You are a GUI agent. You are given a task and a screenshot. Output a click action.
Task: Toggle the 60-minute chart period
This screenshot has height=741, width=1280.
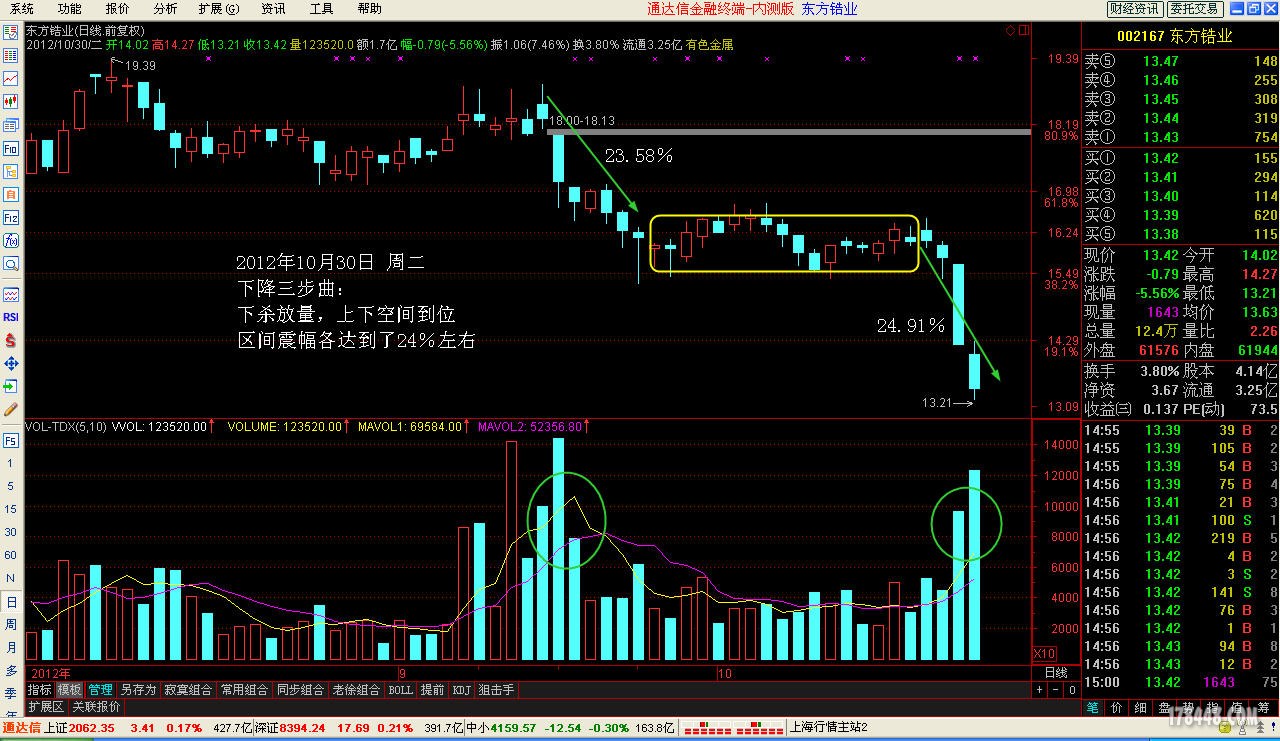11,555
